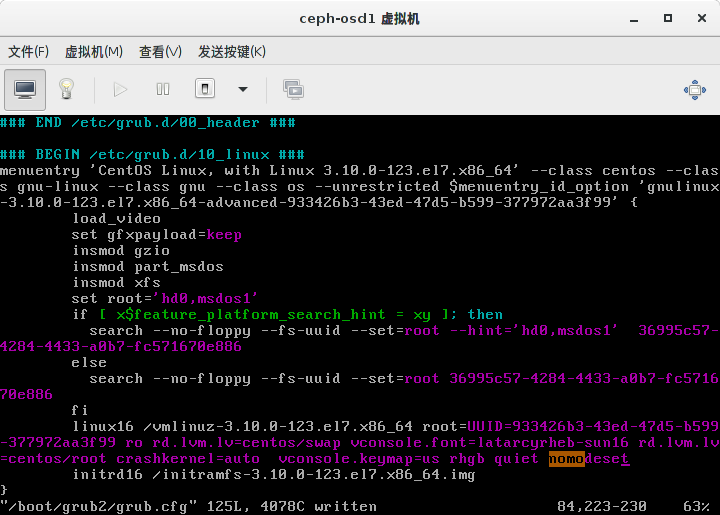Viewport: 720px width, 515px height.
Task: Click 'vconsole.font=latarcyrheb-sun16' parameter
Action: click(489, 442)
